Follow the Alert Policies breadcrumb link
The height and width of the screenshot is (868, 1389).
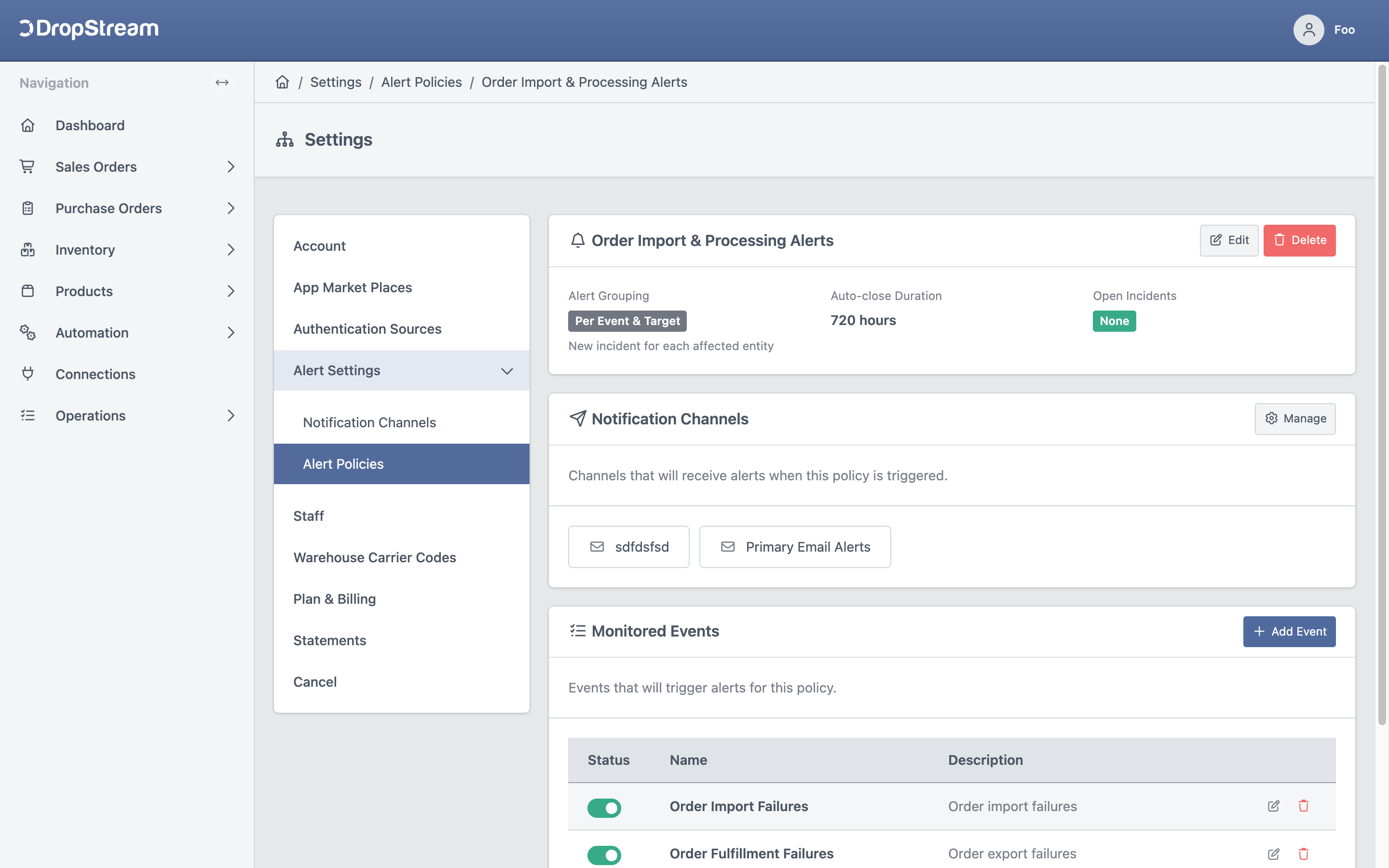pyautogui.click(x=422, y=82)
